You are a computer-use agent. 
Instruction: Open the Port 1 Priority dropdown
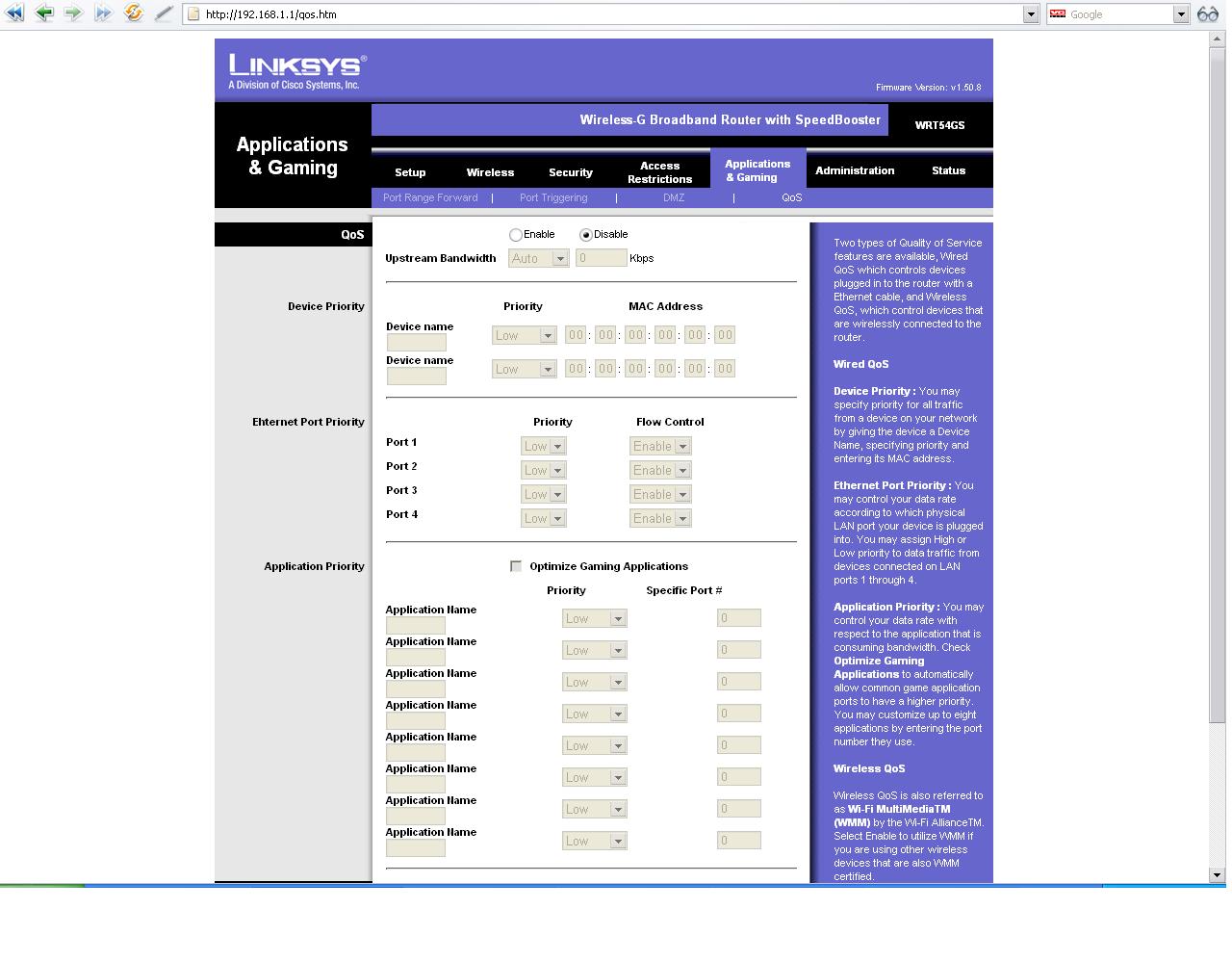(544, 446)
